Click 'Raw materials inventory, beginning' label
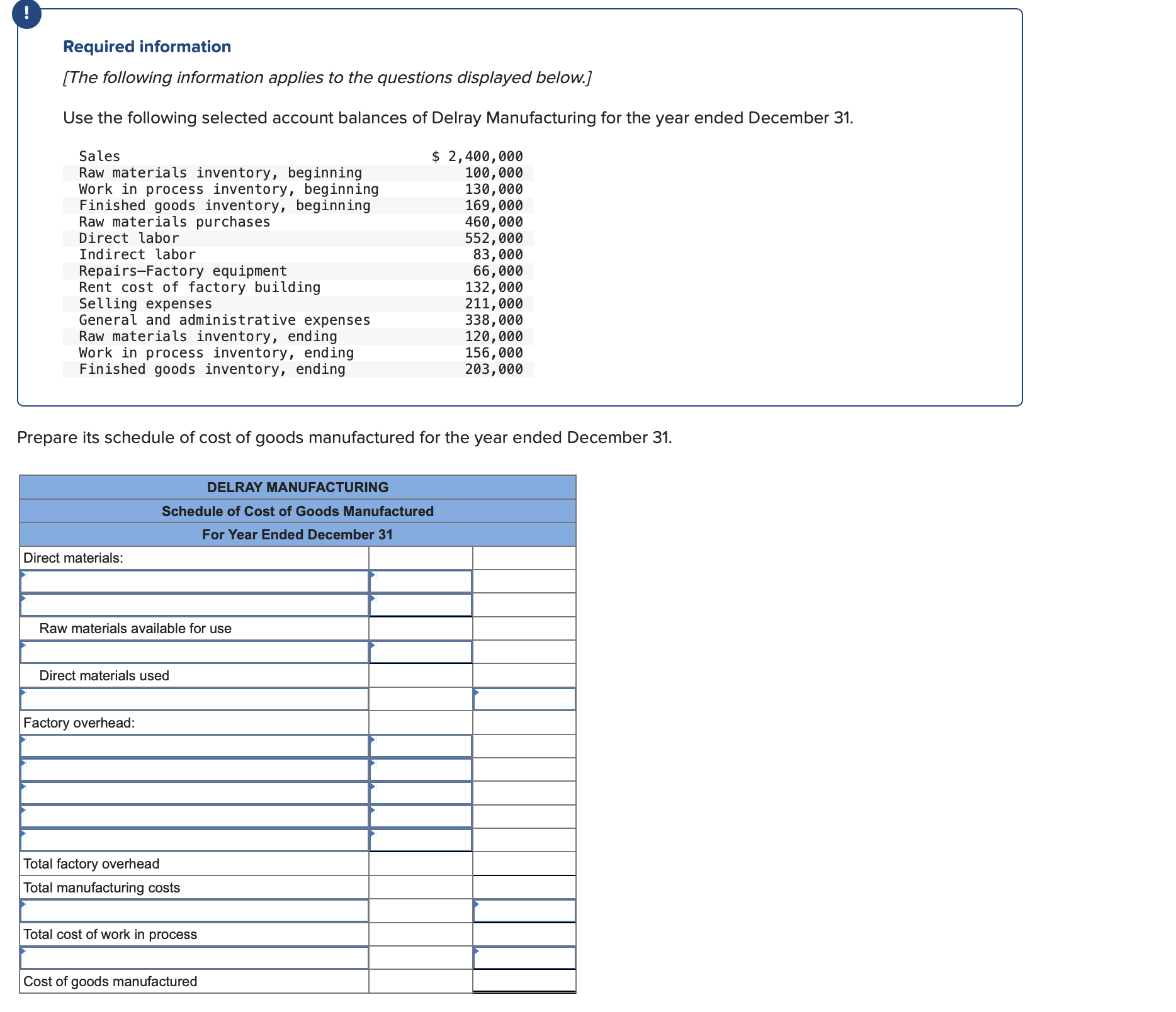 (x=220, y=172)
